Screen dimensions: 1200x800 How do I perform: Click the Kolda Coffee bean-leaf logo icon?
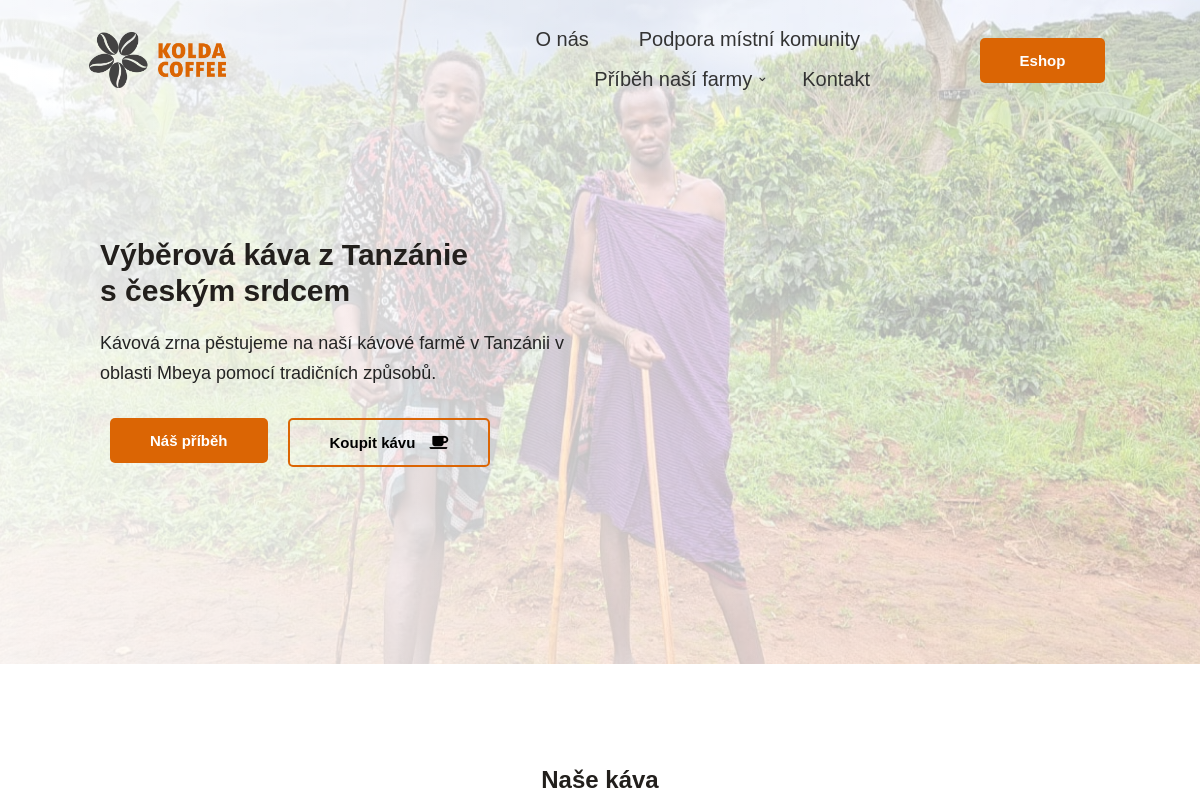pos(118,60)
